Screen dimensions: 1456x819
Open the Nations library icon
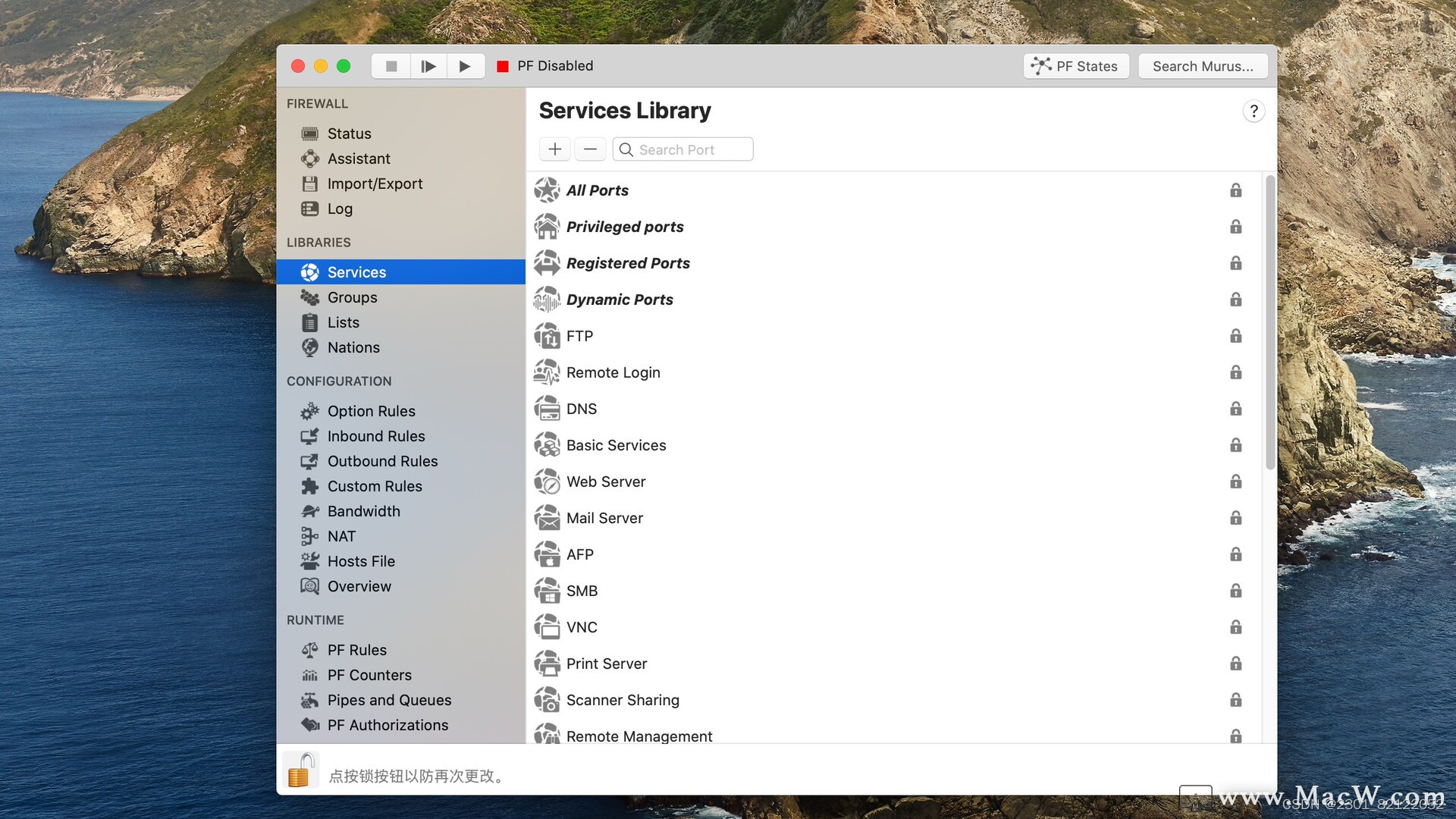310,347
